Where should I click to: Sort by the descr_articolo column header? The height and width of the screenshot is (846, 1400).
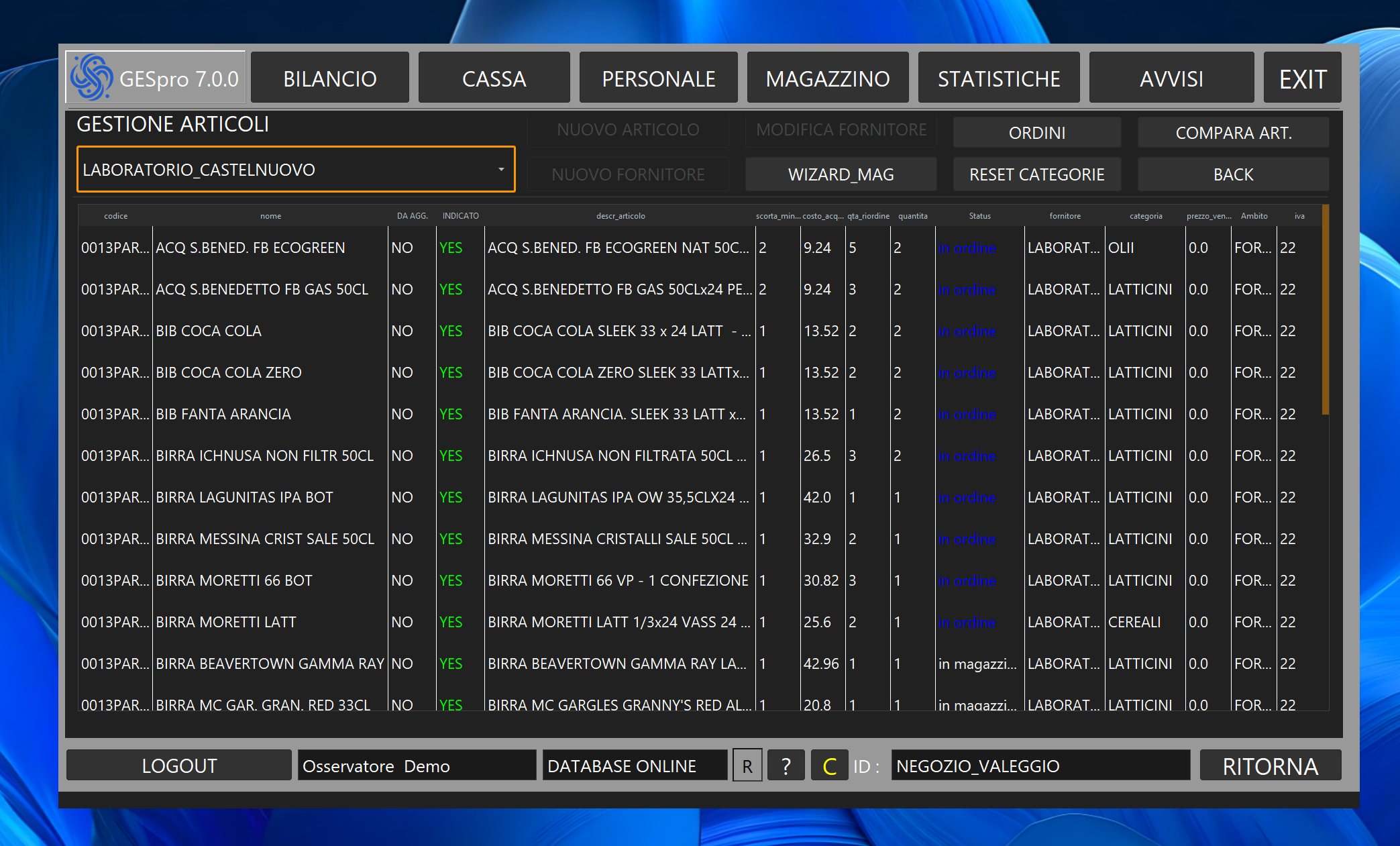click(621, 216)
